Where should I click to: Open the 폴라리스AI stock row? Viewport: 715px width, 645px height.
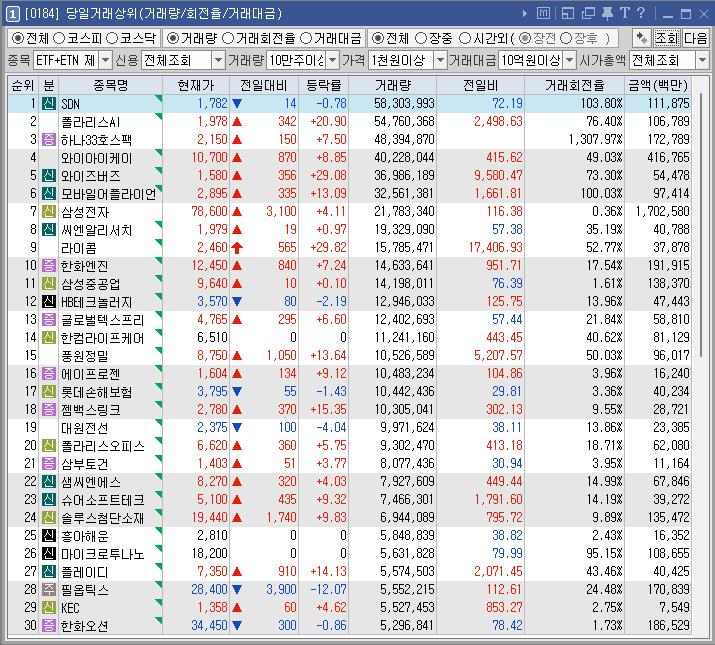click(350, 122)
